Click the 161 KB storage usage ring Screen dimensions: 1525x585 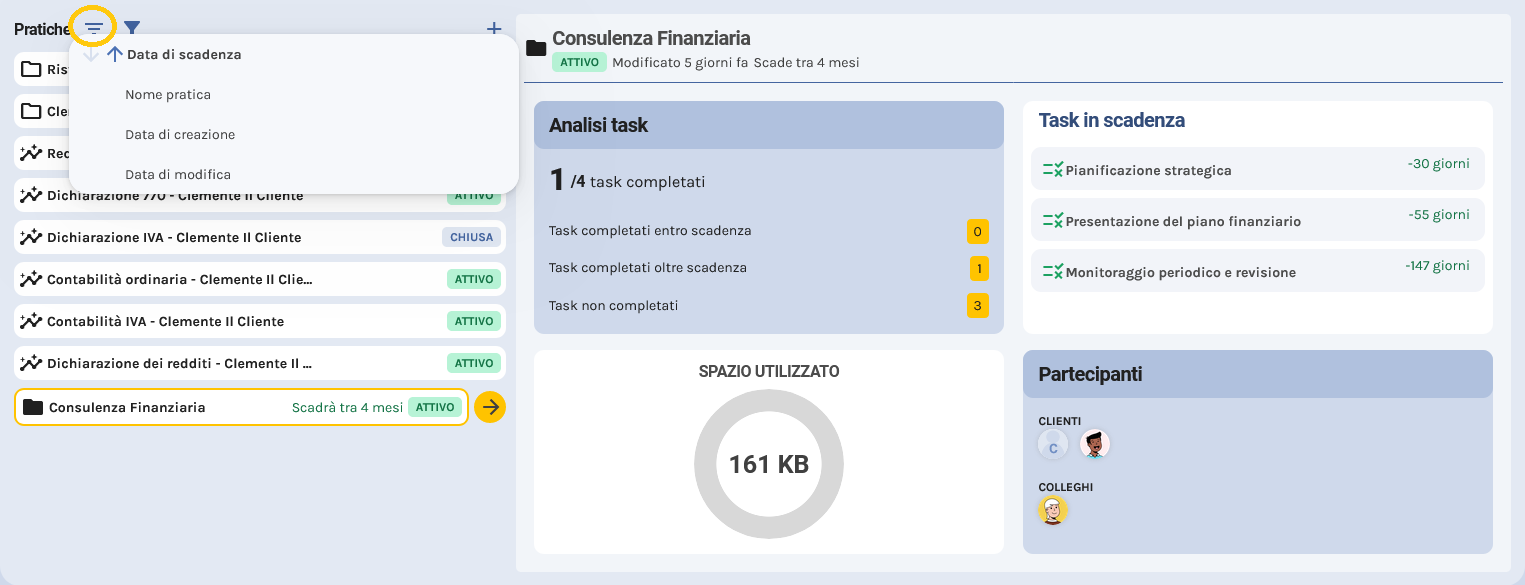pyautogui.click(x=768, y=464)
